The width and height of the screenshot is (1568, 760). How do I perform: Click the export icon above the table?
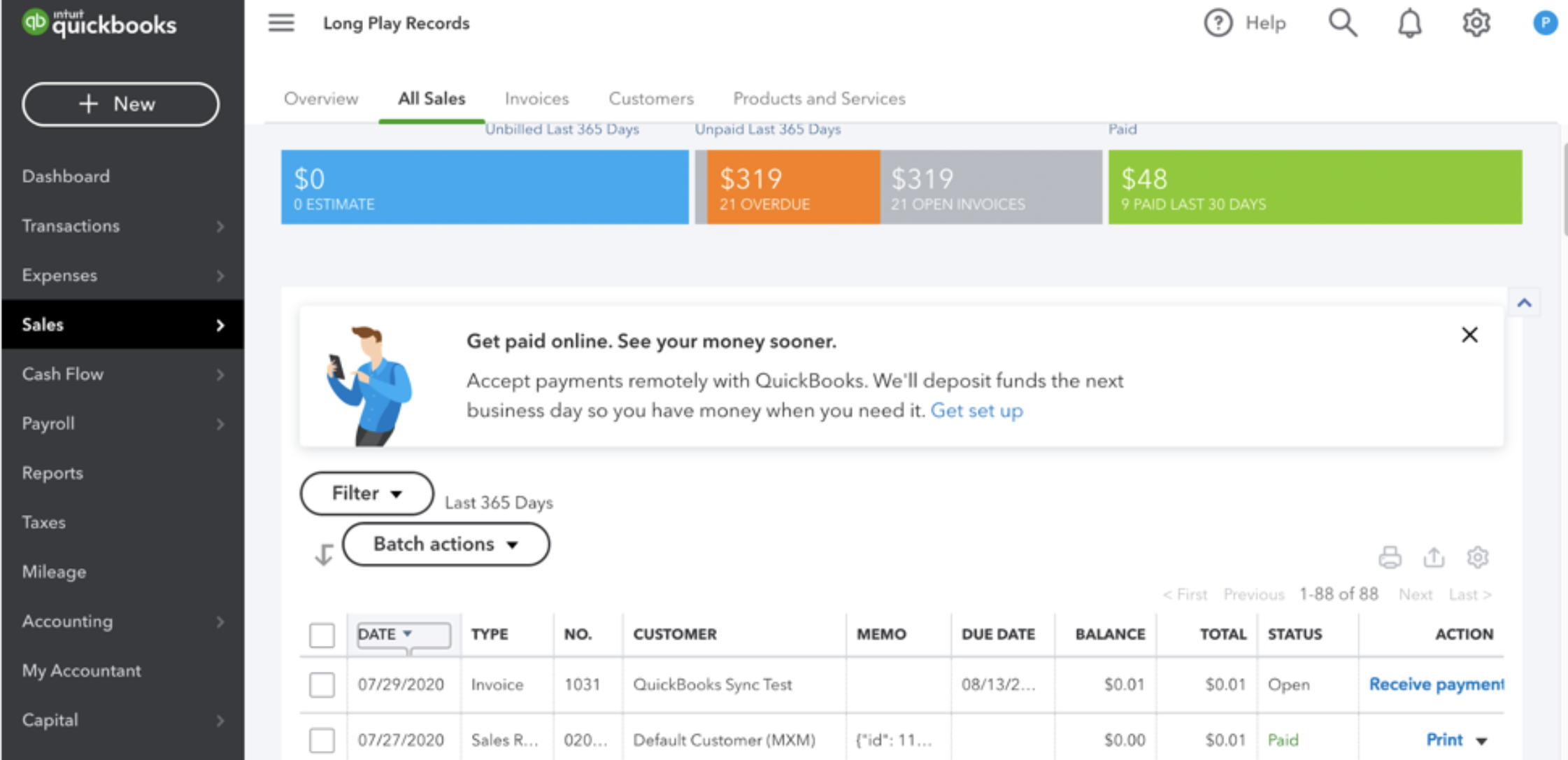[1434, 557]
